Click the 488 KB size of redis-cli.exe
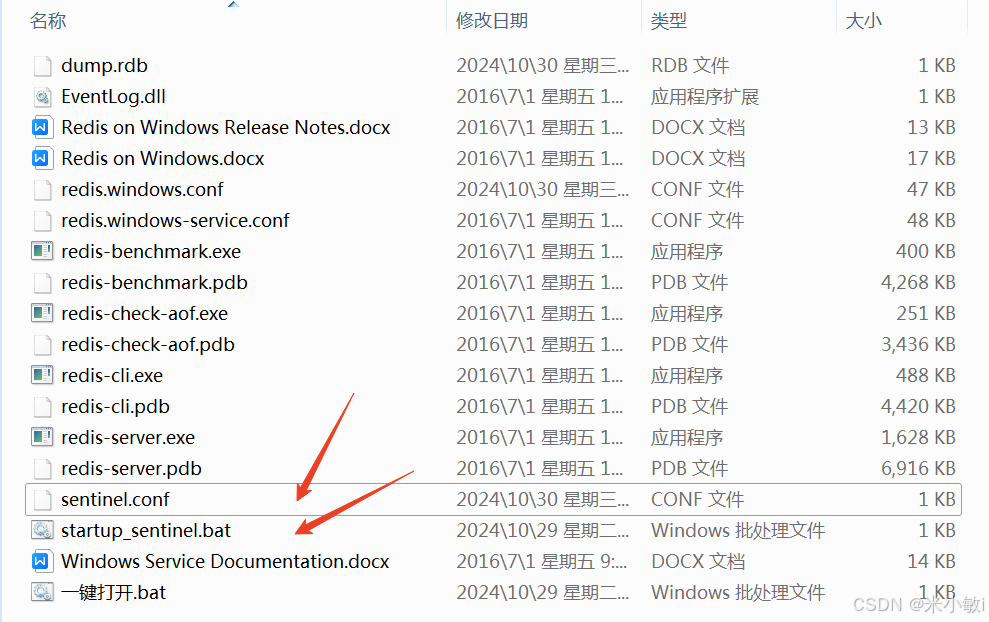 pyautogui.click(x=926, y=375)
